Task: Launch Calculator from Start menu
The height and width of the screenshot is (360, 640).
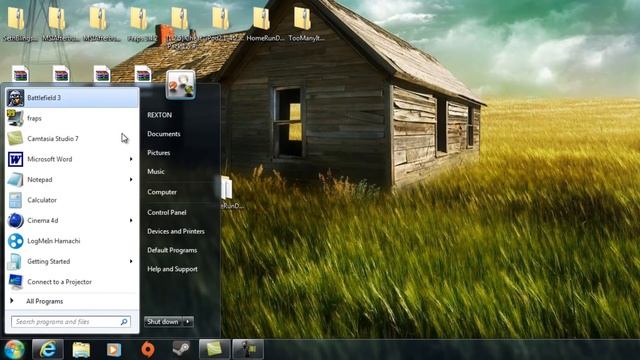Action: point(72,200)
